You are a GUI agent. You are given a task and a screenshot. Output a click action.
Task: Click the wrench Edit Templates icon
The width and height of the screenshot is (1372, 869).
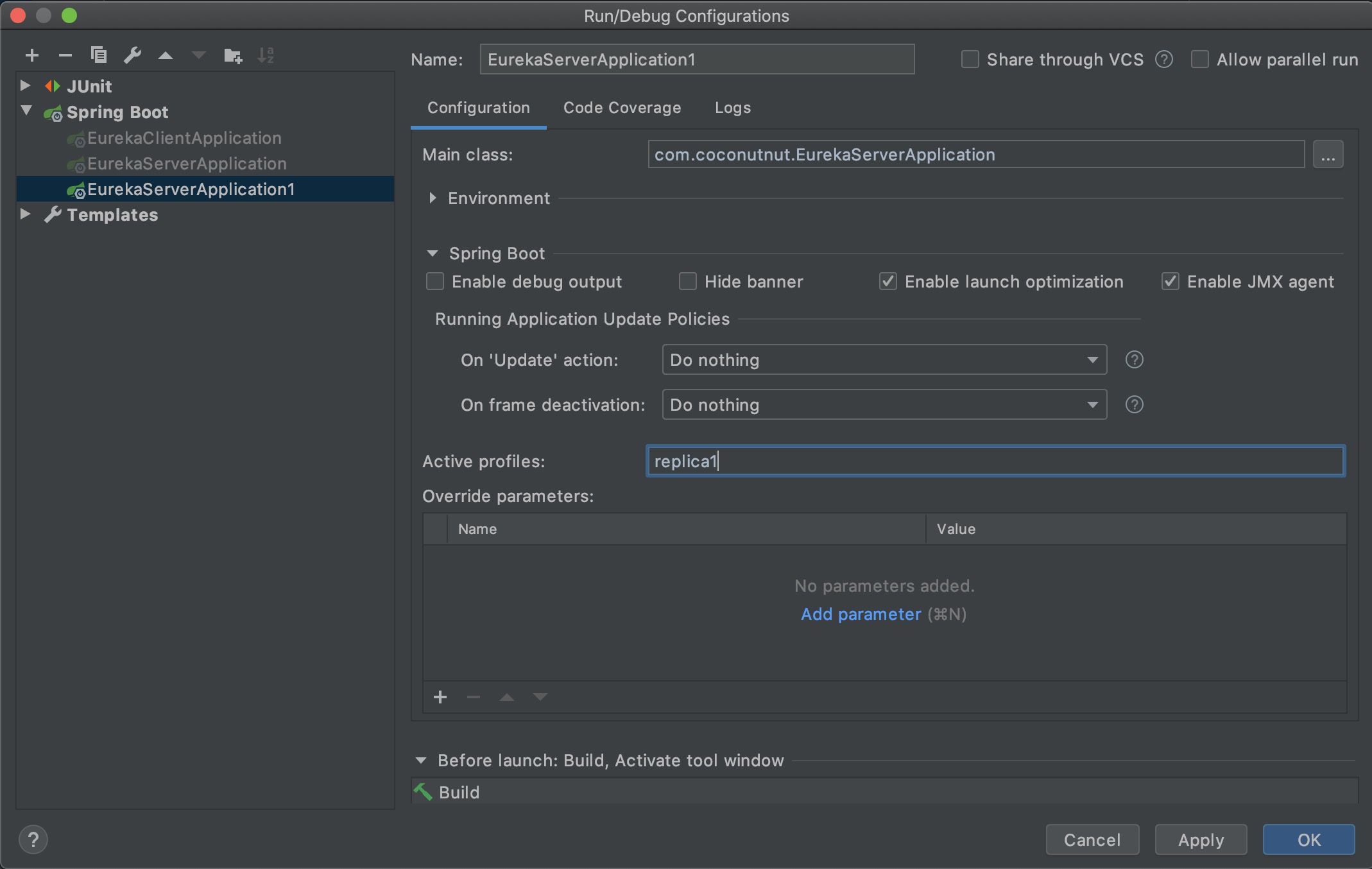click(133, 55)
